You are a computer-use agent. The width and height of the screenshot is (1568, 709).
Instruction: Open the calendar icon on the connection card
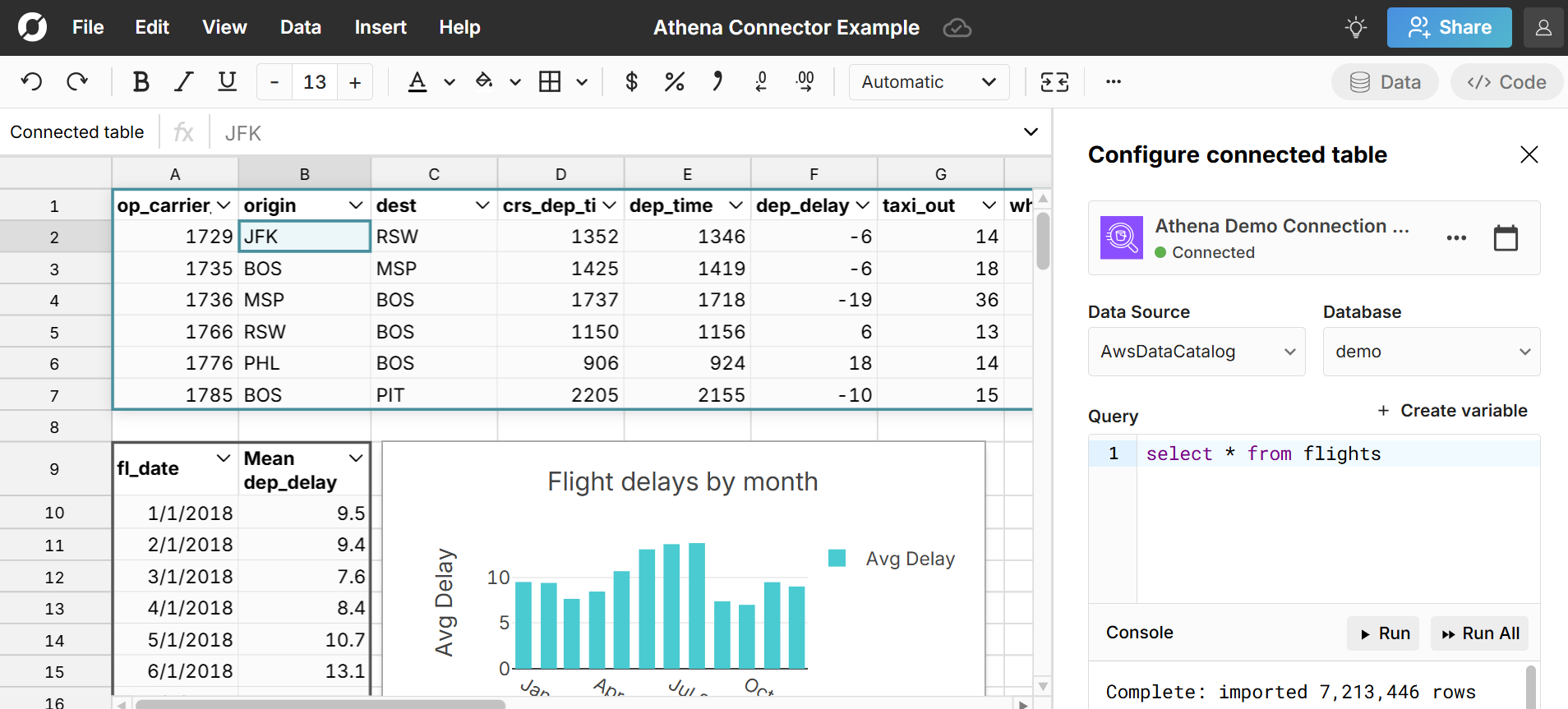(x=1505, y=238)
